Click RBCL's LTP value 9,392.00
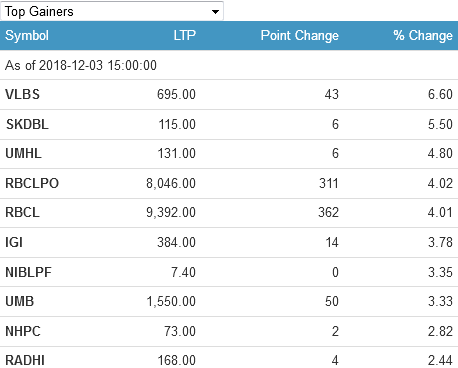The width and height of the screenshot is (458, 368). click(171, 212)
